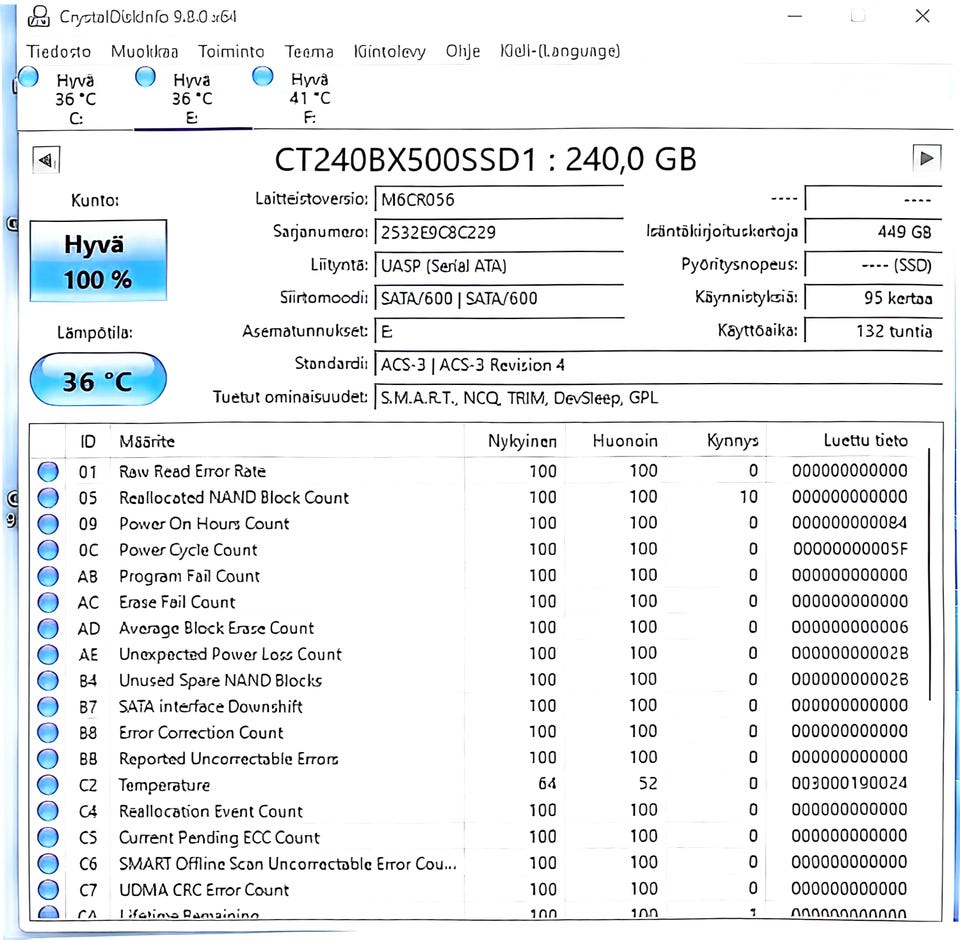This screenshot has height=940, width=960.
Task: Click the Huonoin column header
Action: pos(615,441)
